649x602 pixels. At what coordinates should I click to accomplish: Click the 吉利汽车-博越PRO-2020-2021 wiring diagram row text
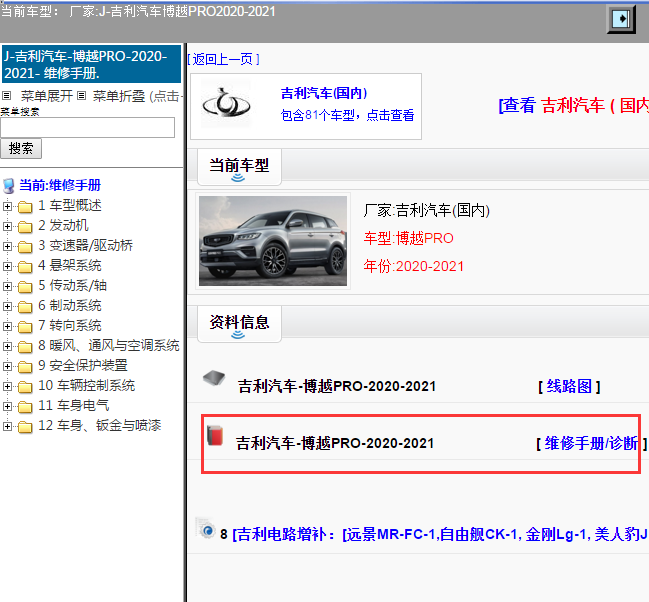click(x=337, y=387)
